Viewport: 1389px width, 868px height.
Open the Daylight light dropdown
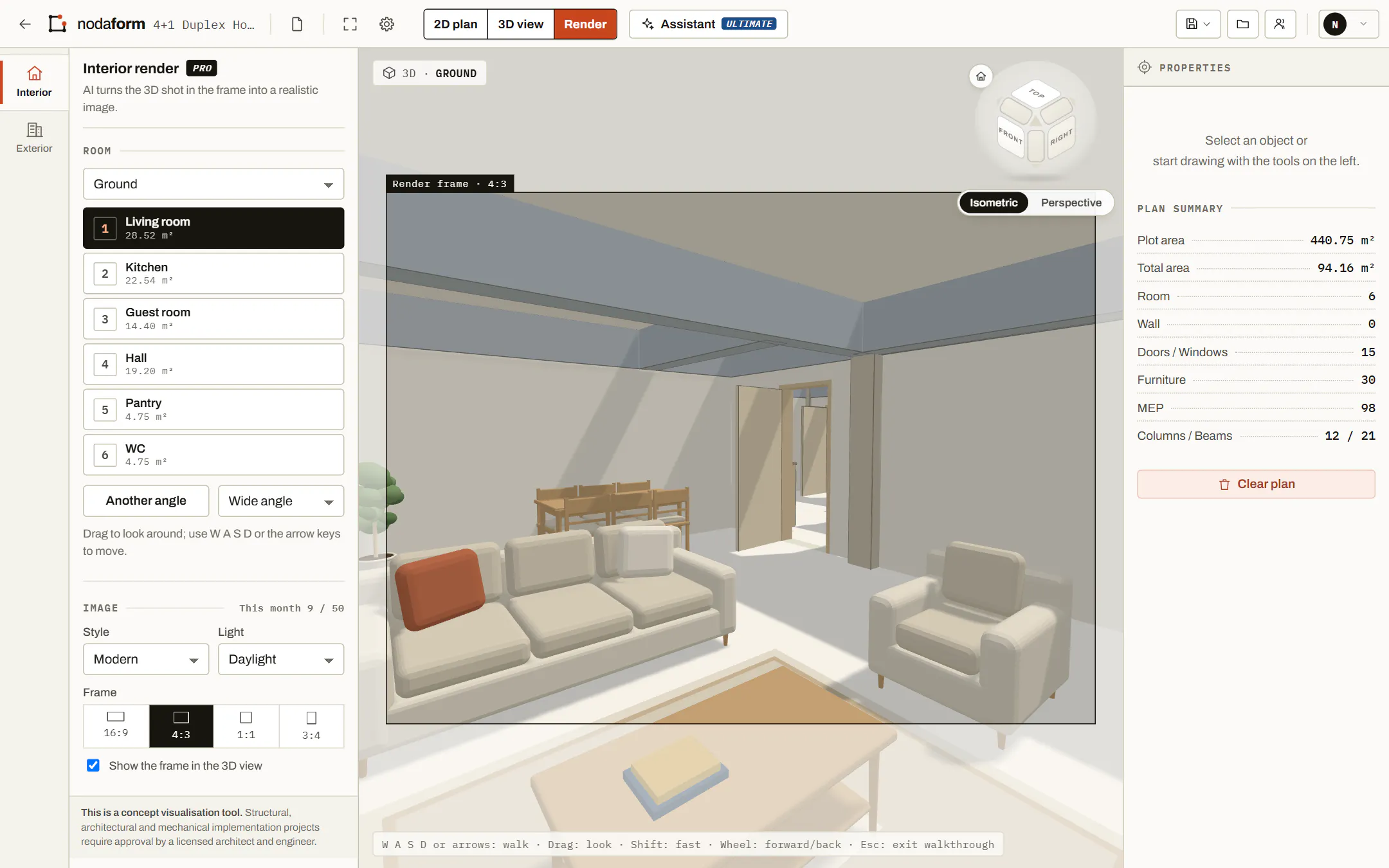pyautogui.click(x=281, y=659)
